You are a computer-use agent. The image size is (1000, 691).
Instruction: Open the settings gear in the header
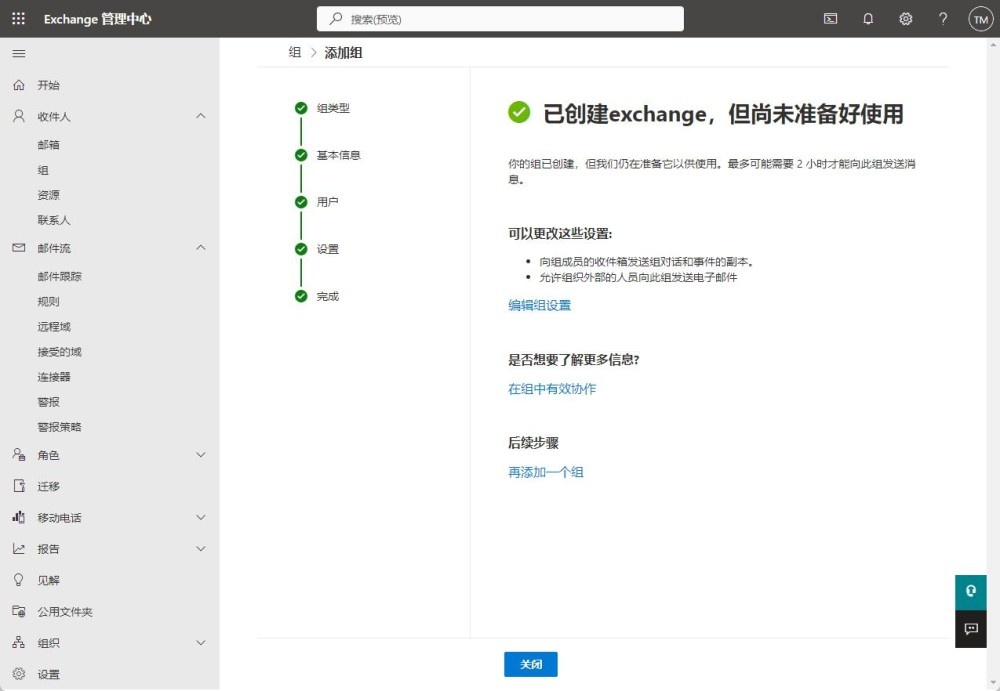pyautogui.click(x=906, y=19)
